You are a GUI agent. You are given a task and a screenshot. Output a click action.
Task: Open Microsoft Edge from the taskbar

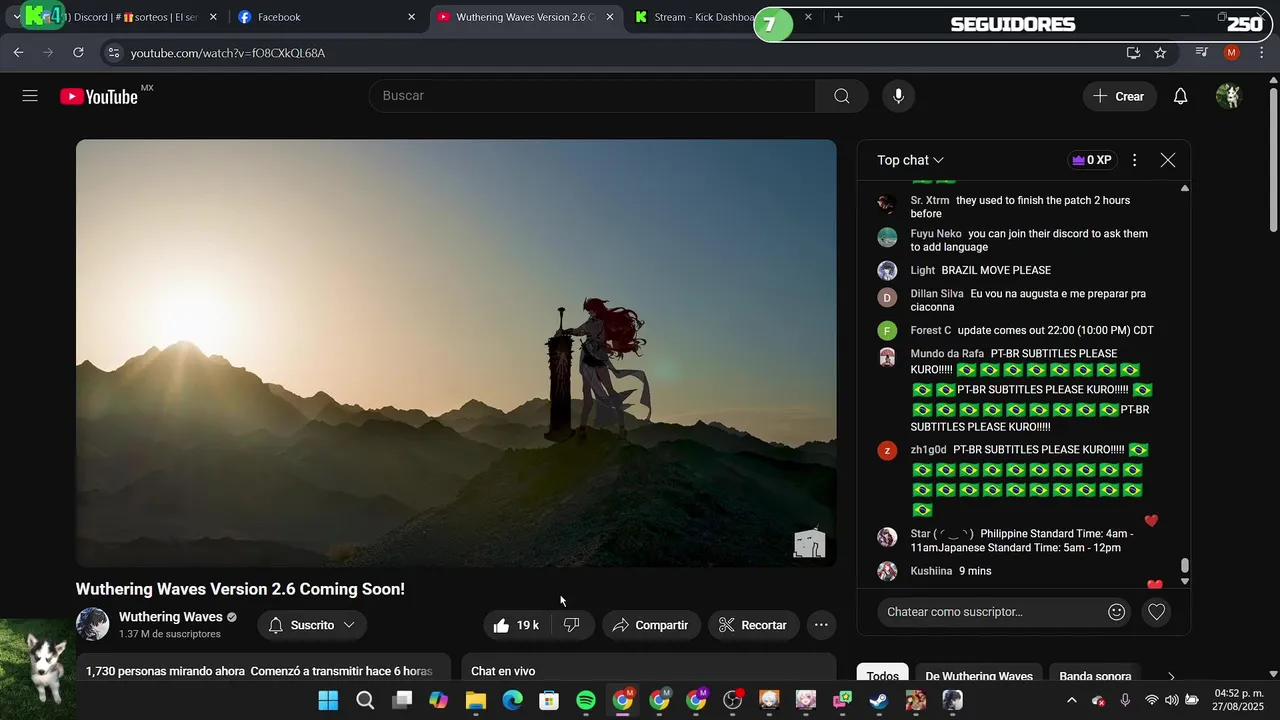point(512,701)
